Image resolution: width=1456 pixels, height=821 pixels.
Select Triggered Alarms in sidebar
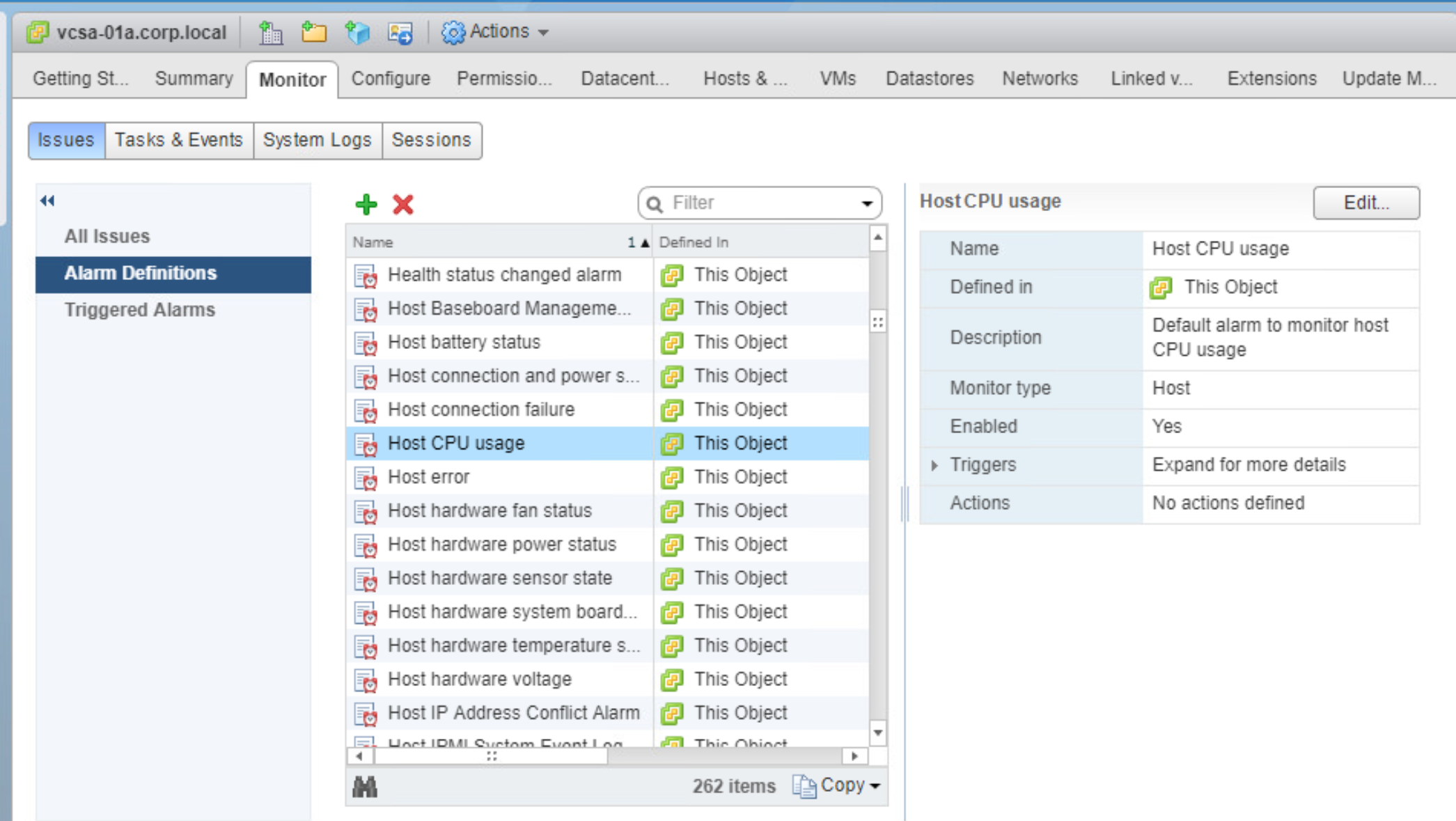pos(140,311)
